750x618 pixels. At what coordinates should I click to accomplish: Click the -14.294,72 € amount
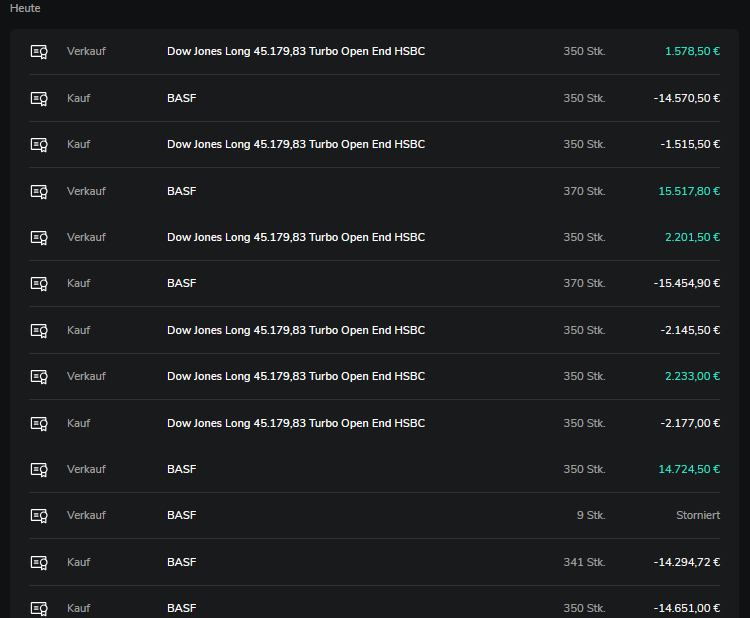coord(686,562)
